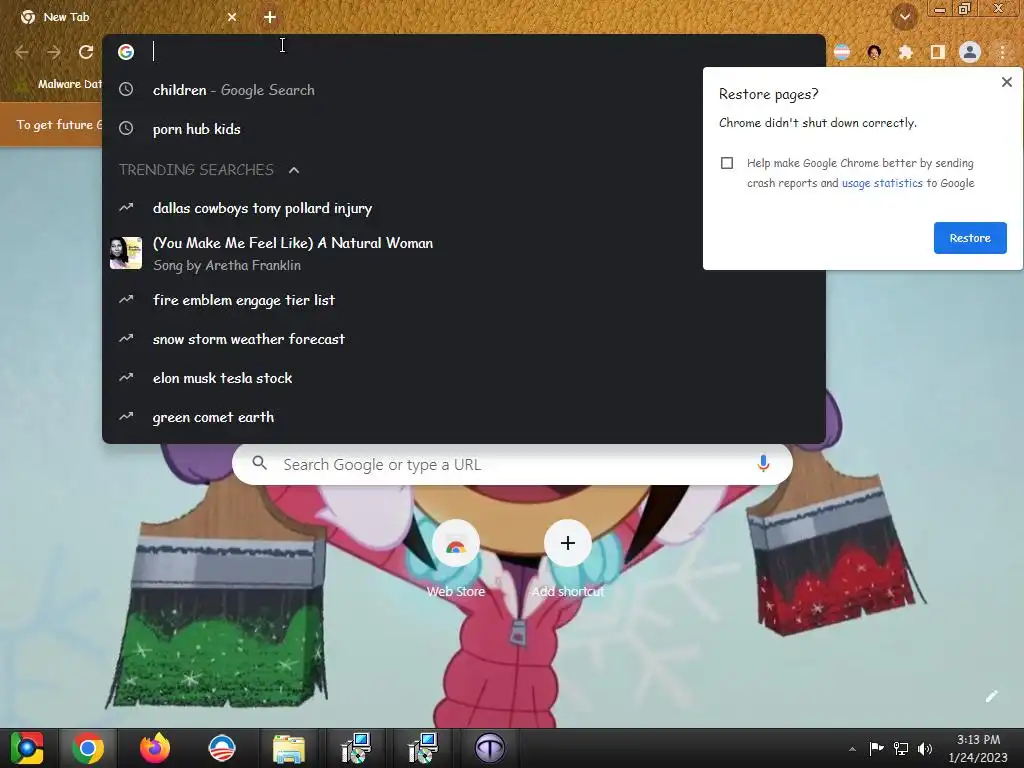Choose the 'A Natural Woman' song suggestion
1024x768 pixels.
point(464,253)
